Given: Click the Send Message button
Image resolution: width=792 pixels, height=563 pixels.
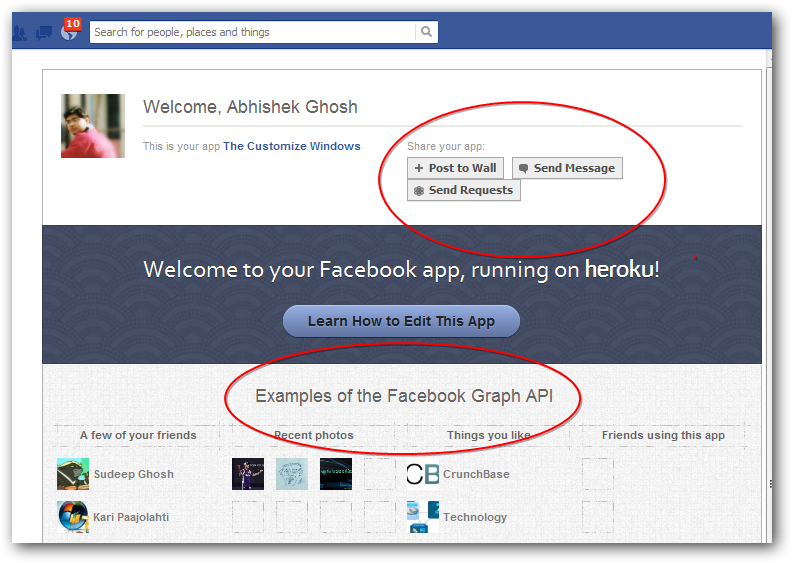Looking at the screenshot, I should click(x=567, y=168).
